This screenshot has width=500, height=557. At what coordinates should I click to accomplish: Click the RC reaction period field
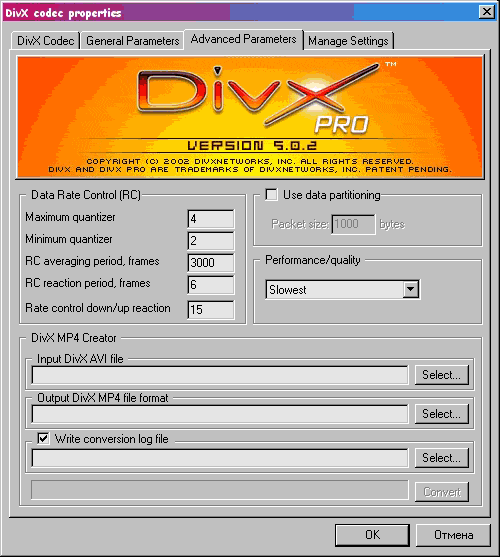pos(211,285)
